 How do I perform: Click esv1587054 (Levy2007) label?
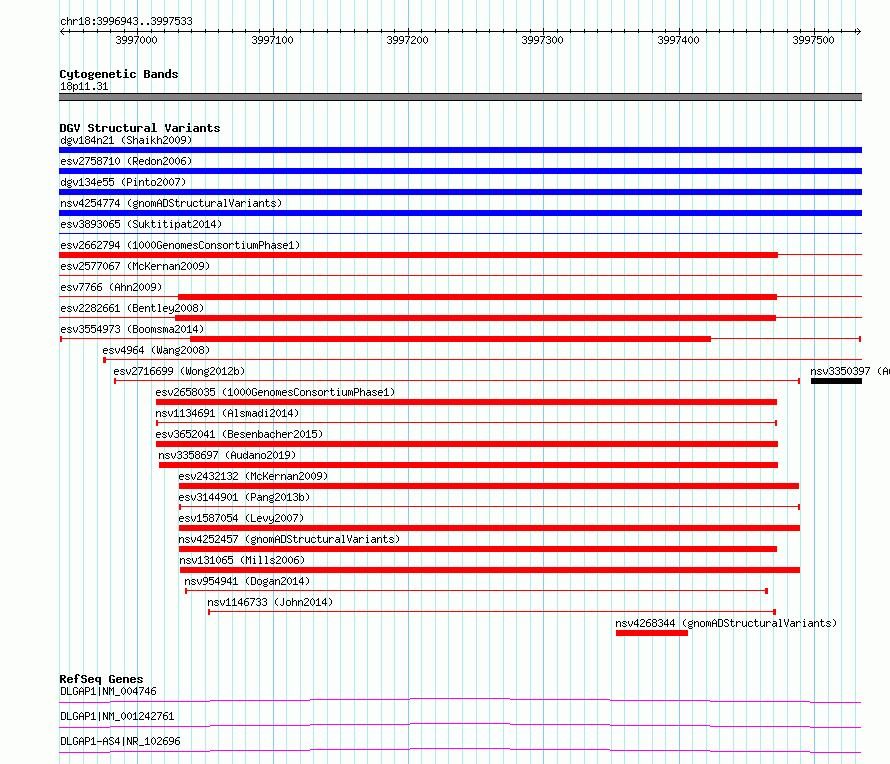[x=241, y=518]
